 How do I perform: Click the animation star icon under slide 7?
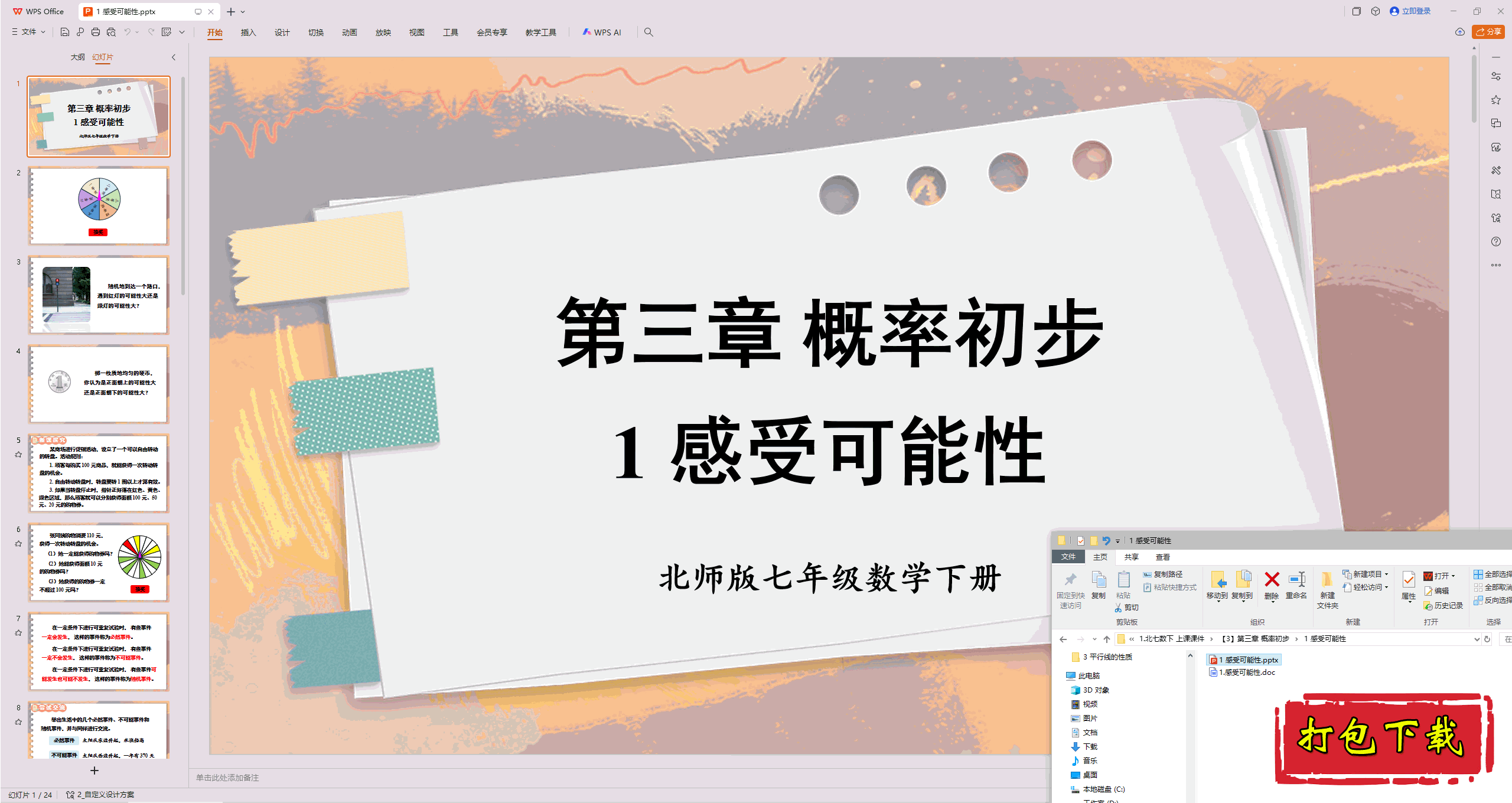tap(18, 632)
